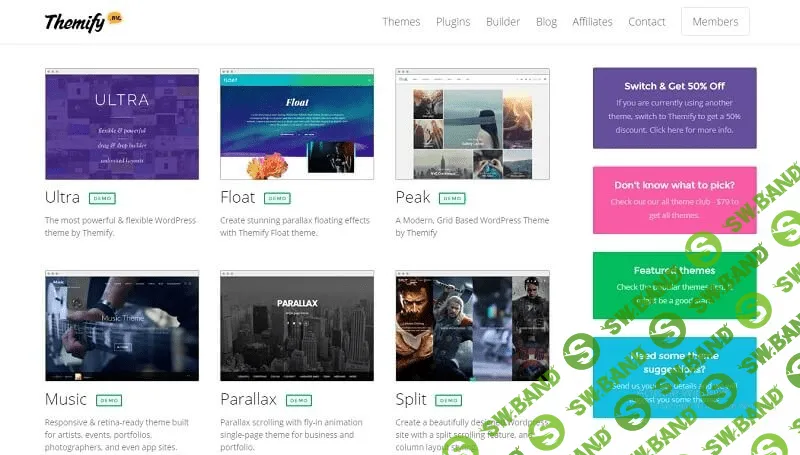Open the Don't know what to pick banner

[674, 200]
